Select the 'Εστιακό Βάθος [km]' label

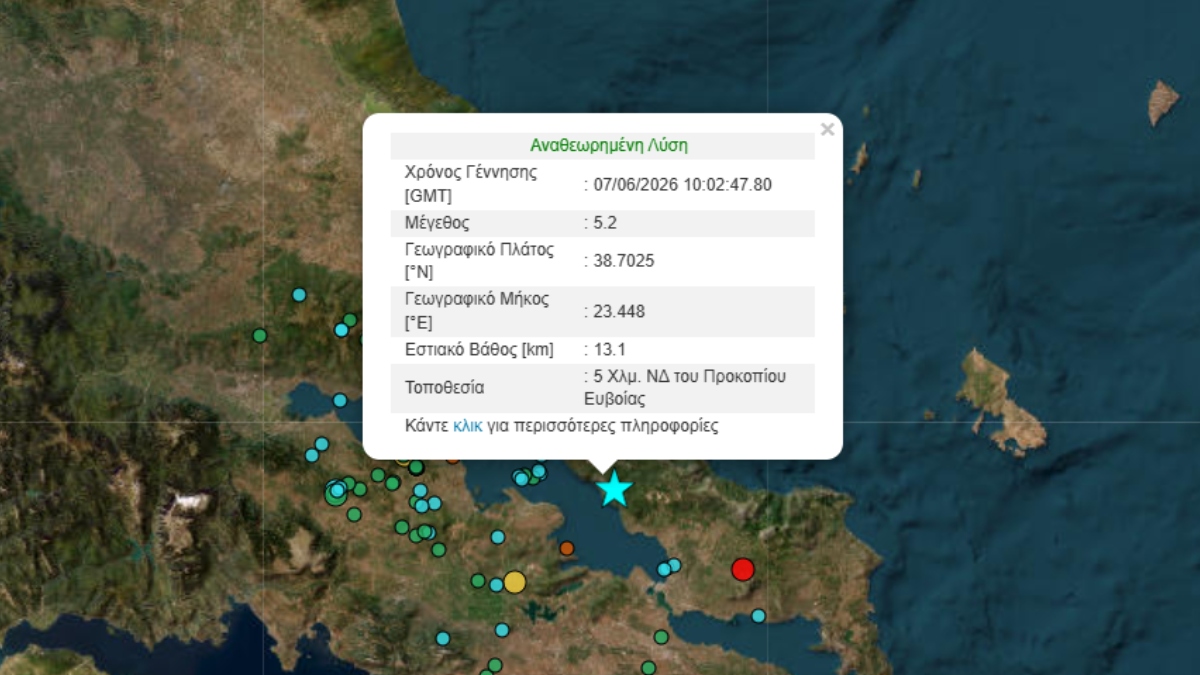pos(479,350)
